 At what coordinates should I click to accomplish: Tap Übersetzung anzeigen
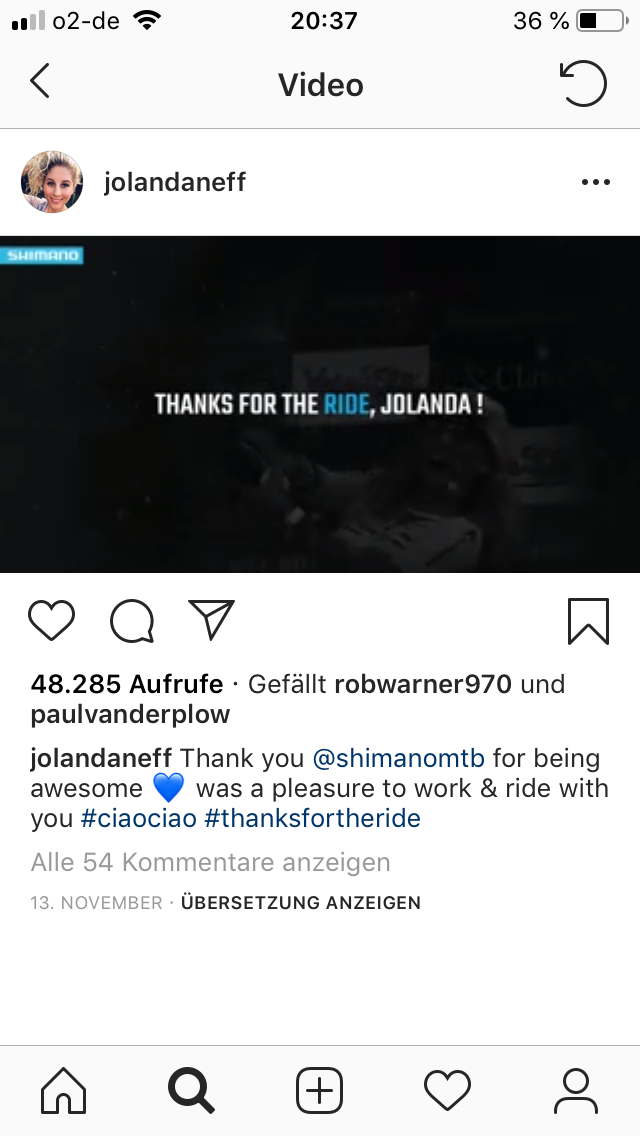pos(301,903)
